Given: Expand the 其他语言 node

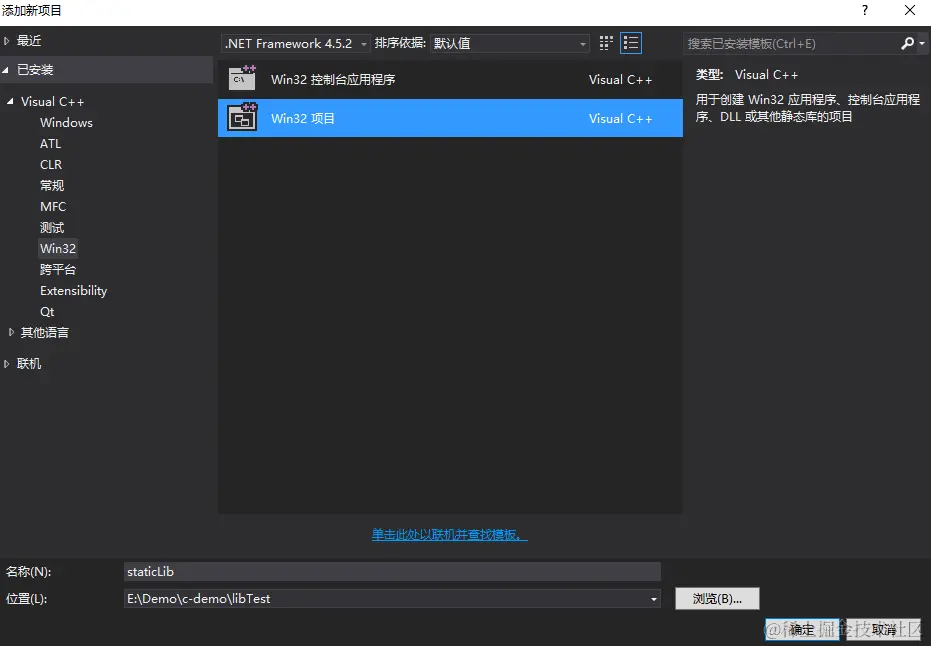Looking at the screenshot, I should (x=11, y=332).
